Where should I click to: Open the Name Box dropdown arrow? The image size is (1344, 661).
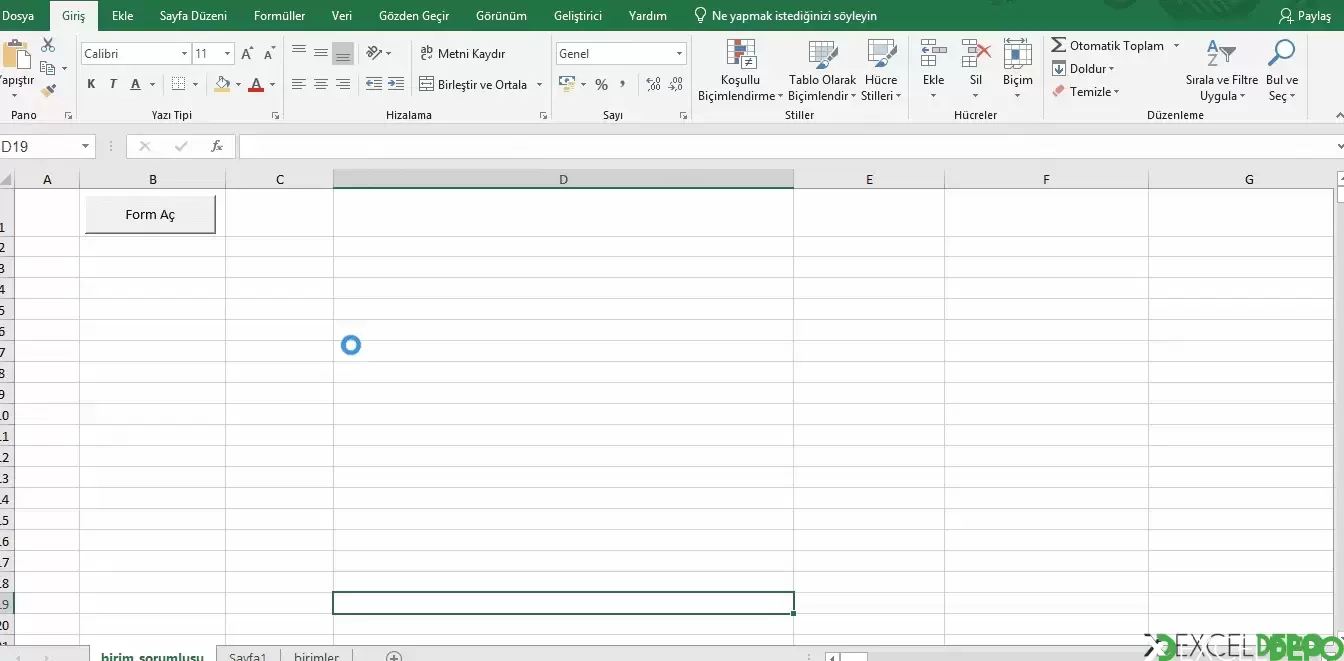85,146
